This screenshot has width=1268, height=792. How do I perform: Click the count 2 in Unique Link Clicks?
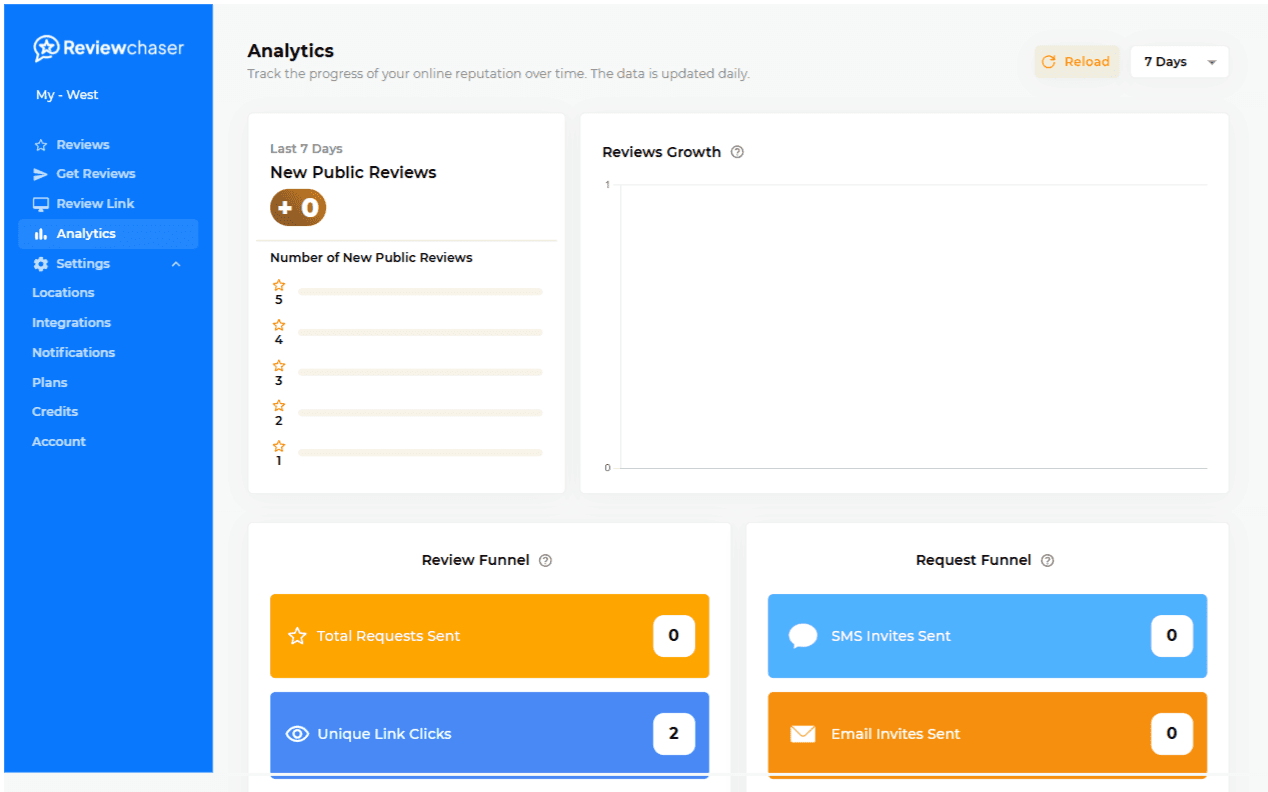674,734
